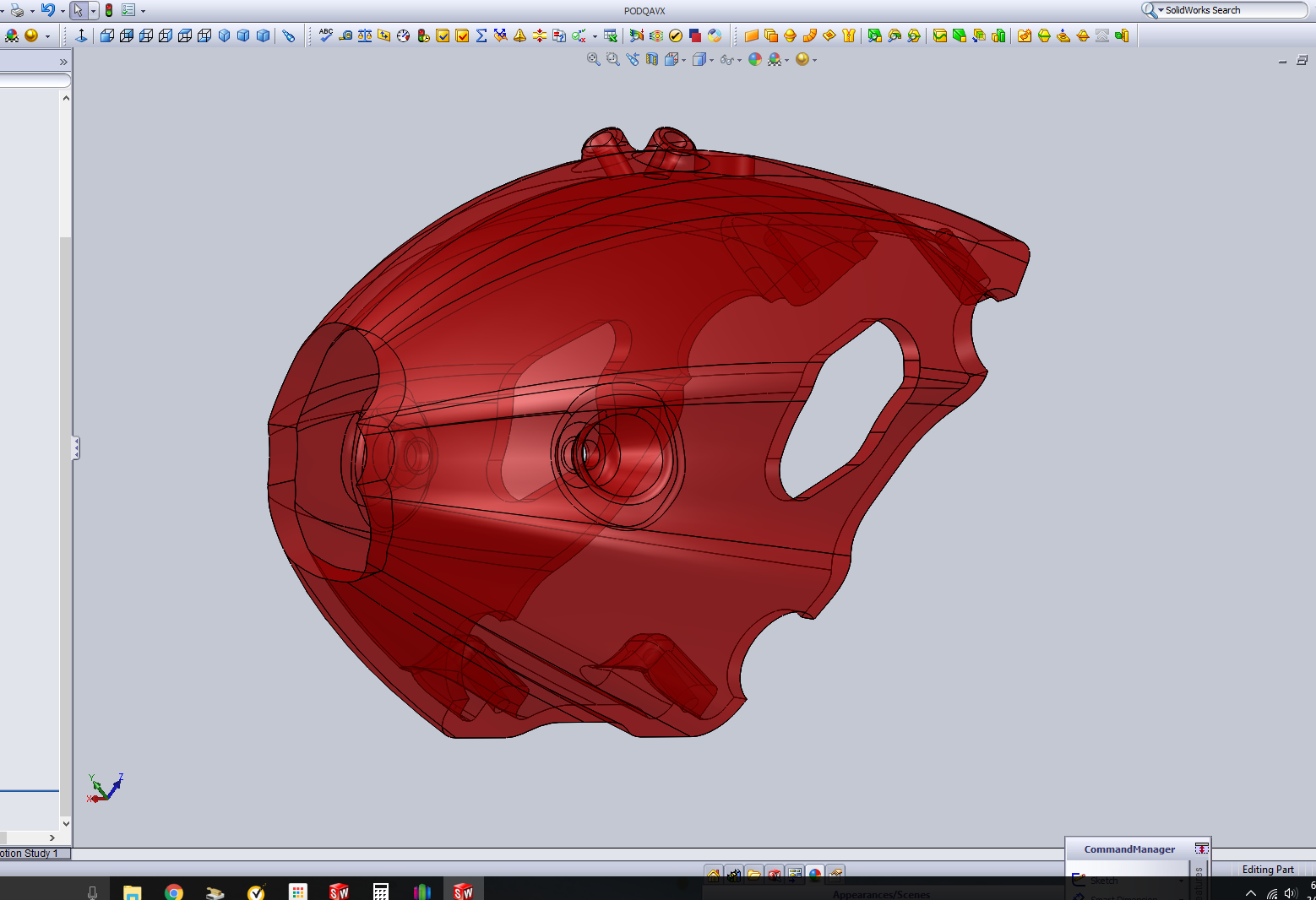Show hidden tray icons chevron
This screenshot has width=1316, height=900.
pyautogui.click(x=1251, y=893)
